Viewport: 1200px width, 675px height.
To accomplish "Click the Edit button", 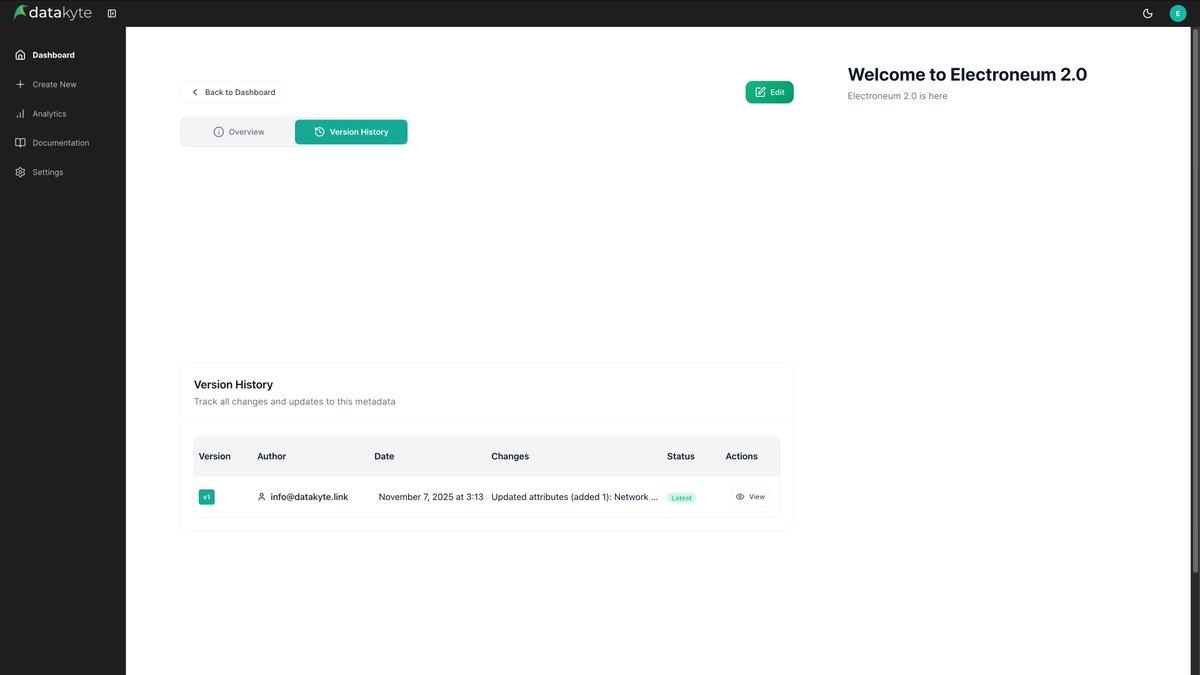I will 769,92.
